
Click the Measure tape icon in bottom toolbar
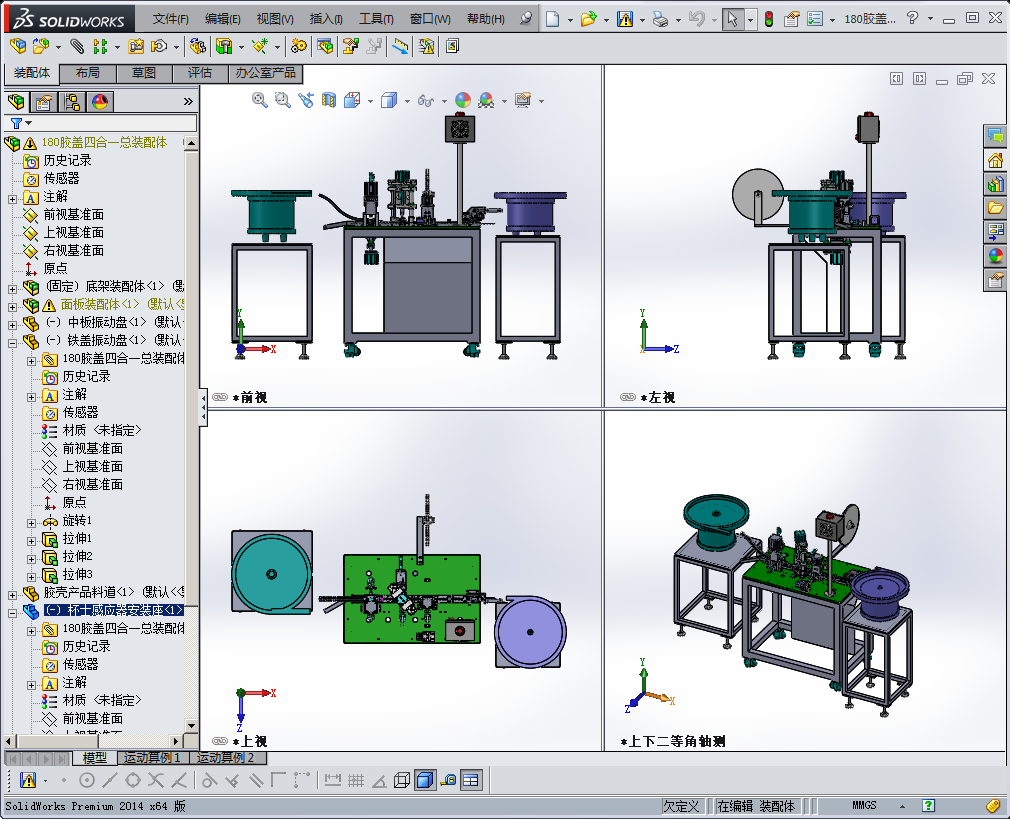coord(449,780)
